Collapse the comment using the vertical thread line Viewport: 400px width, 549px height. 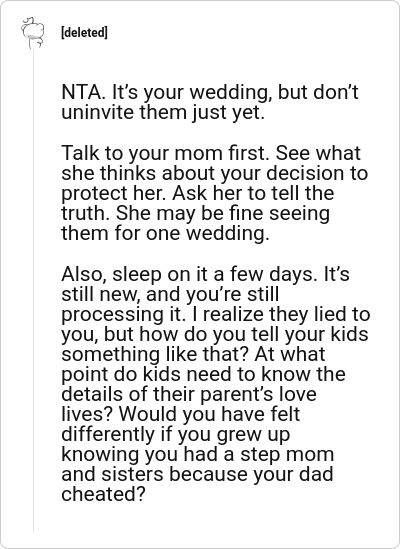point(34,291)
